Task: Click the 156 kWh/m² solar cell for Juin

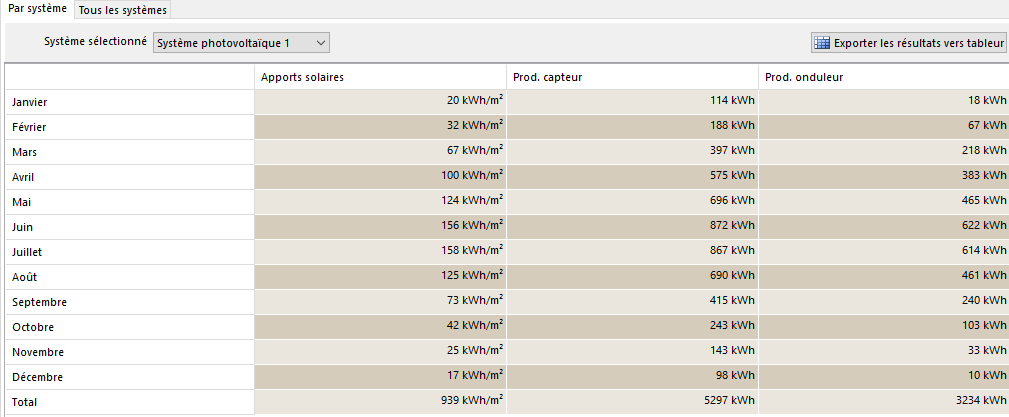Action: point(380,227)
